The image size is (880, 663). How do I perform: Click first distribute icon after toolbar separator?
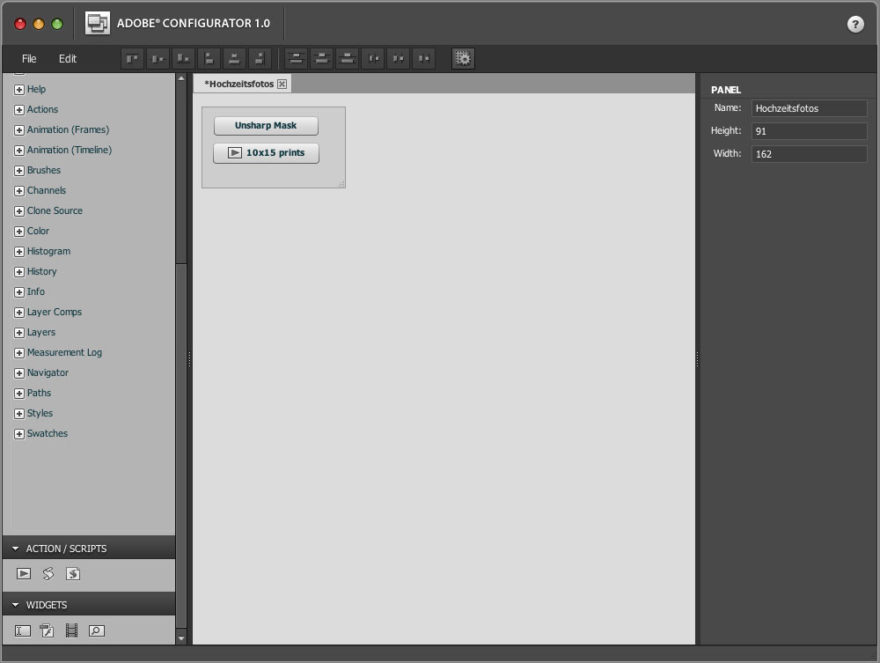point(296,58)
